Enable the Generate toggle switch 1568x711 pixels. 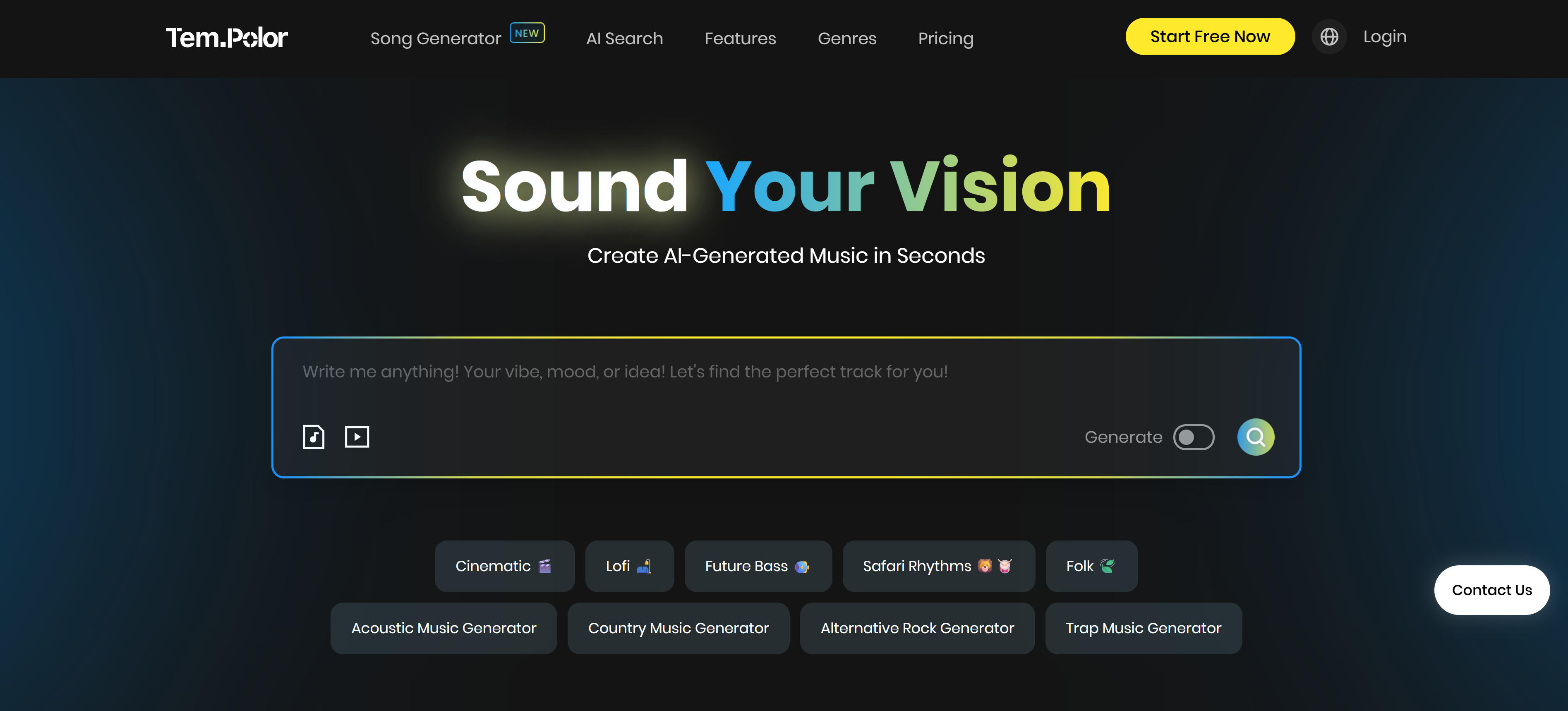click(1193, 437)
